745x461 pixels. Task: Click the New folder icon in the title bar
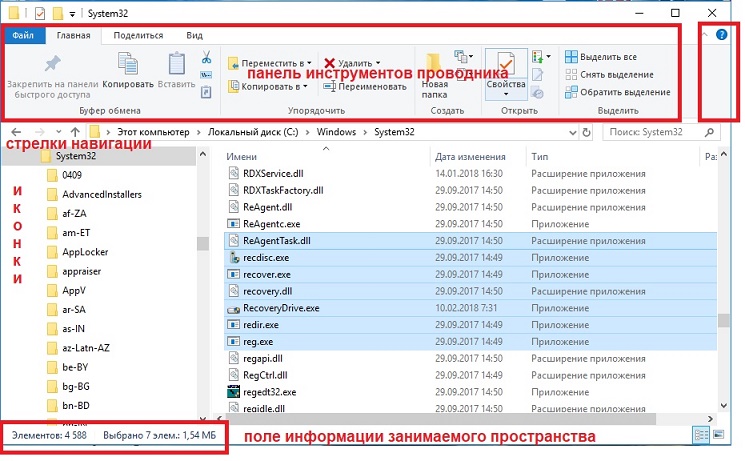click(x=57, y=13)
